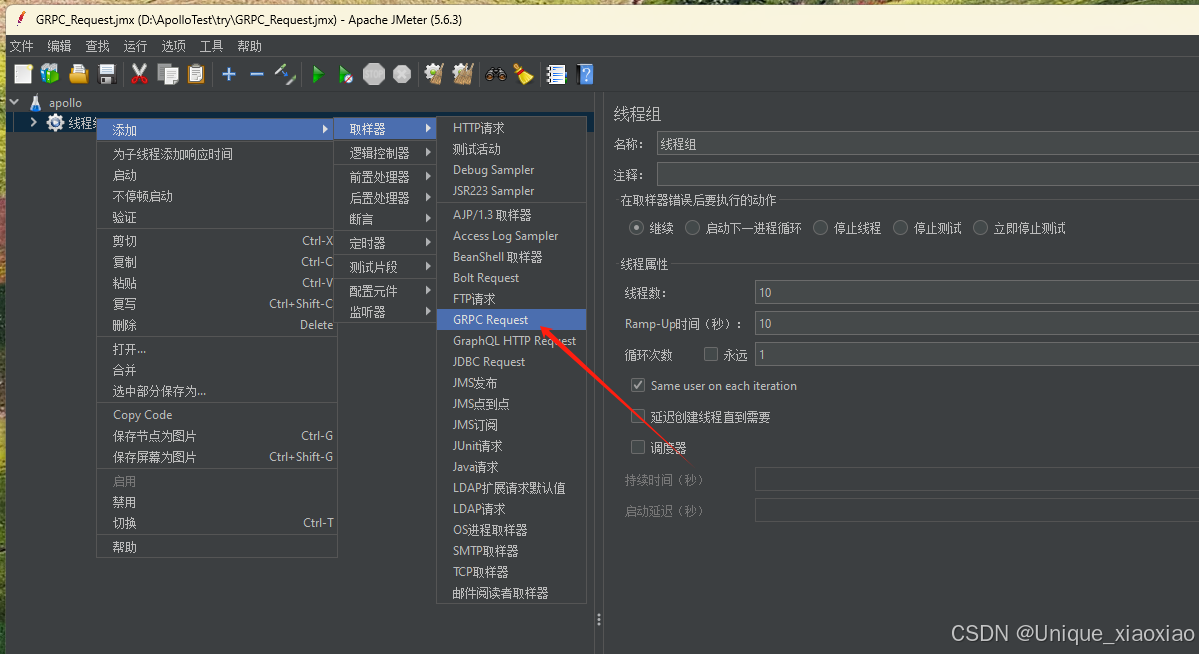Open the 逻辑控制器 submenu

(x=385, y=153)
